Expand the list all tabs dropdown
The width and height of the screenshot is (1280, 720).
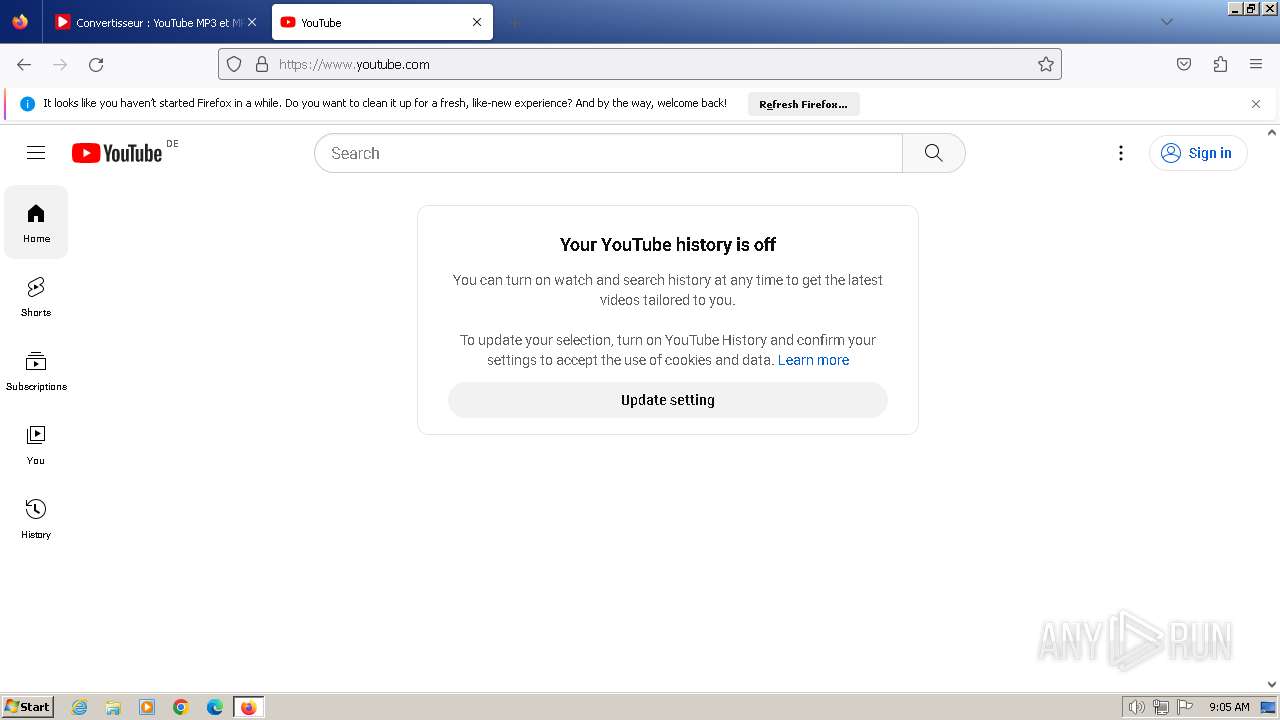pos(1166,22)
